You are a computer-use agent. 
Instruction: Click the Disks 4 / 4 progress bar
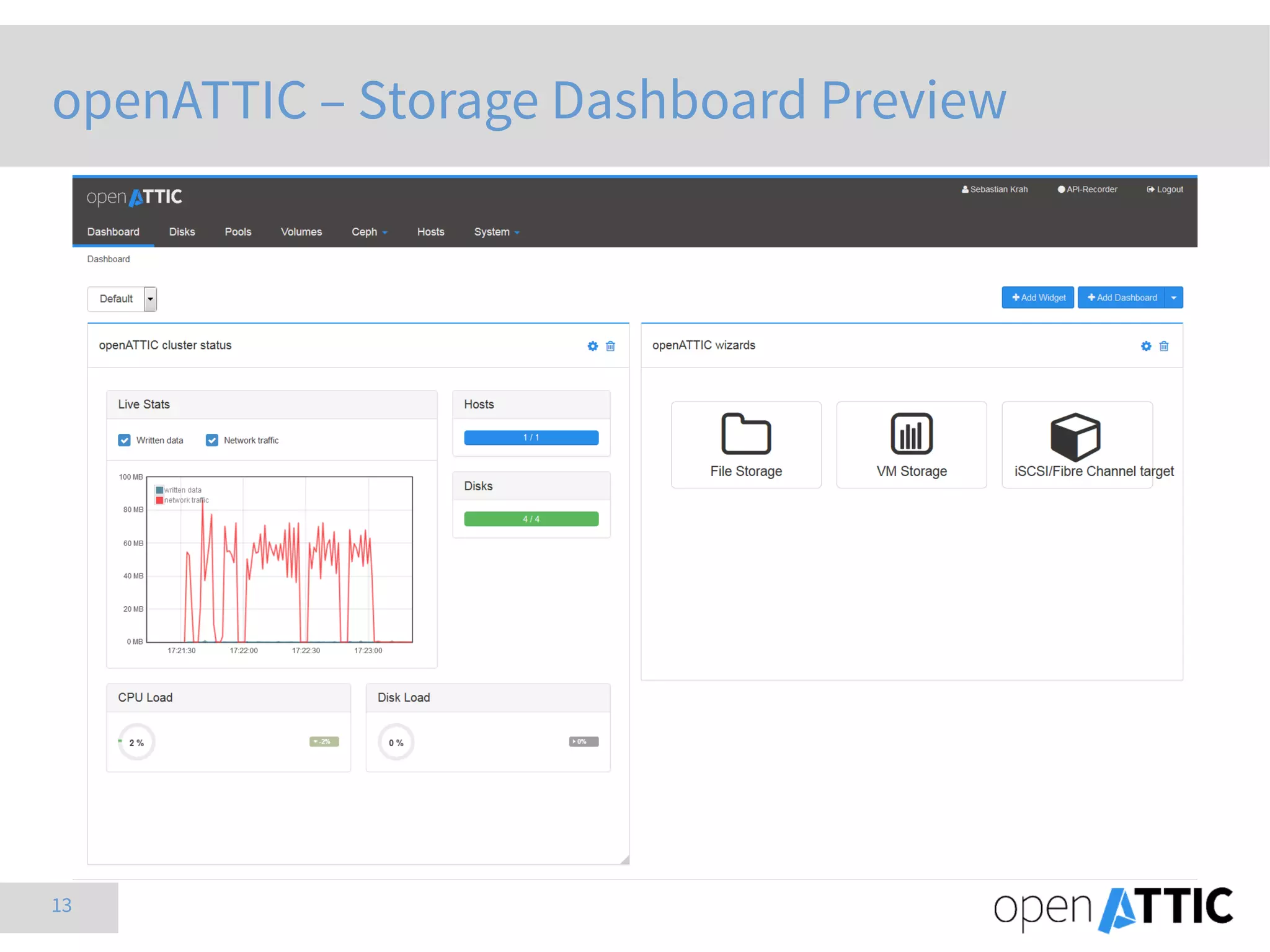point(531,519)
